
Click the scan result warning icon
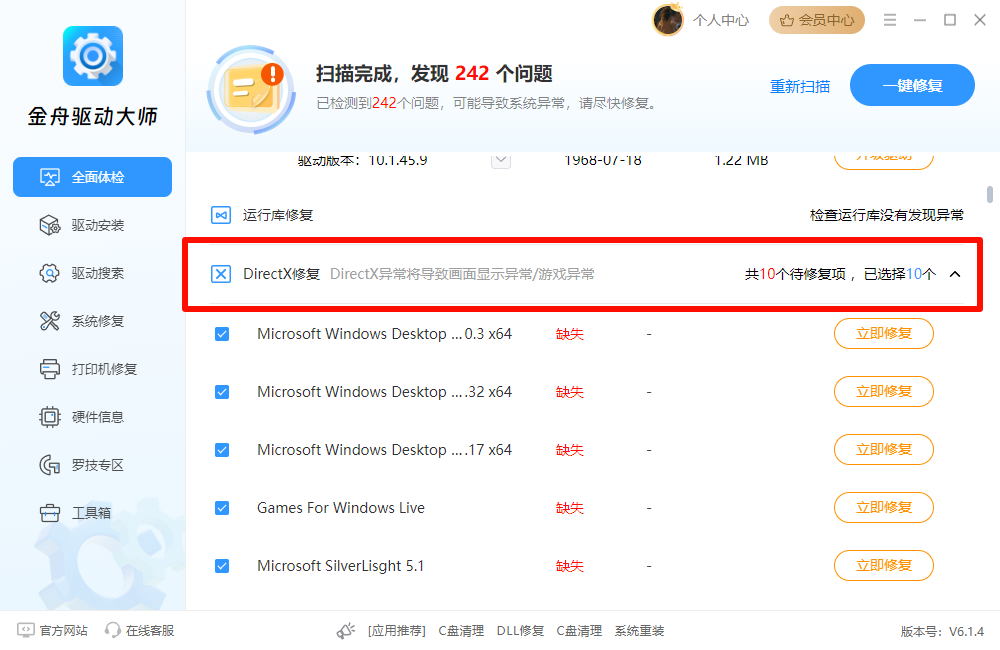click(x=251, y=89)
